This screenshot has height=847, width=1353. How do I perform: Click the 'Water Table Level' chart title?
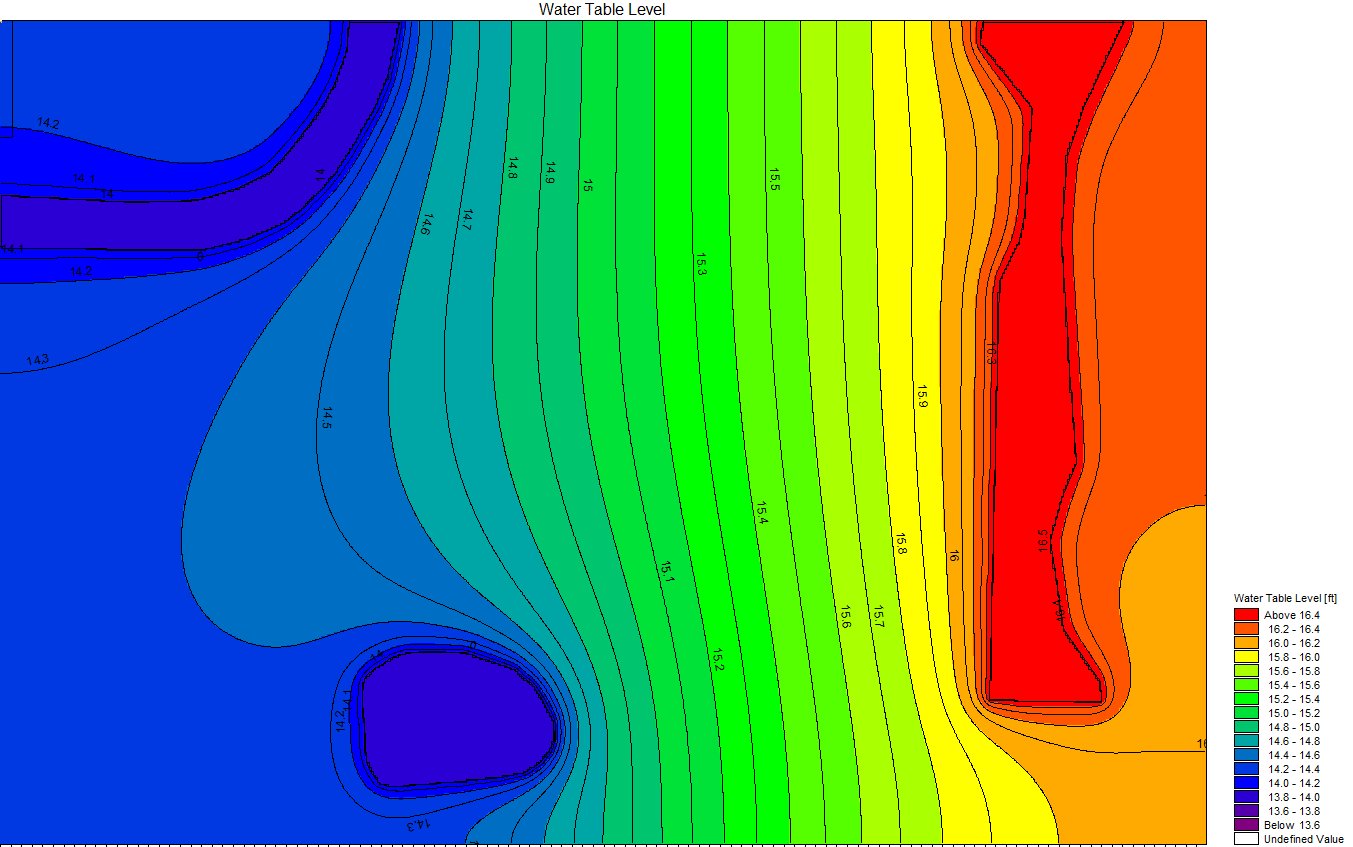602,9
